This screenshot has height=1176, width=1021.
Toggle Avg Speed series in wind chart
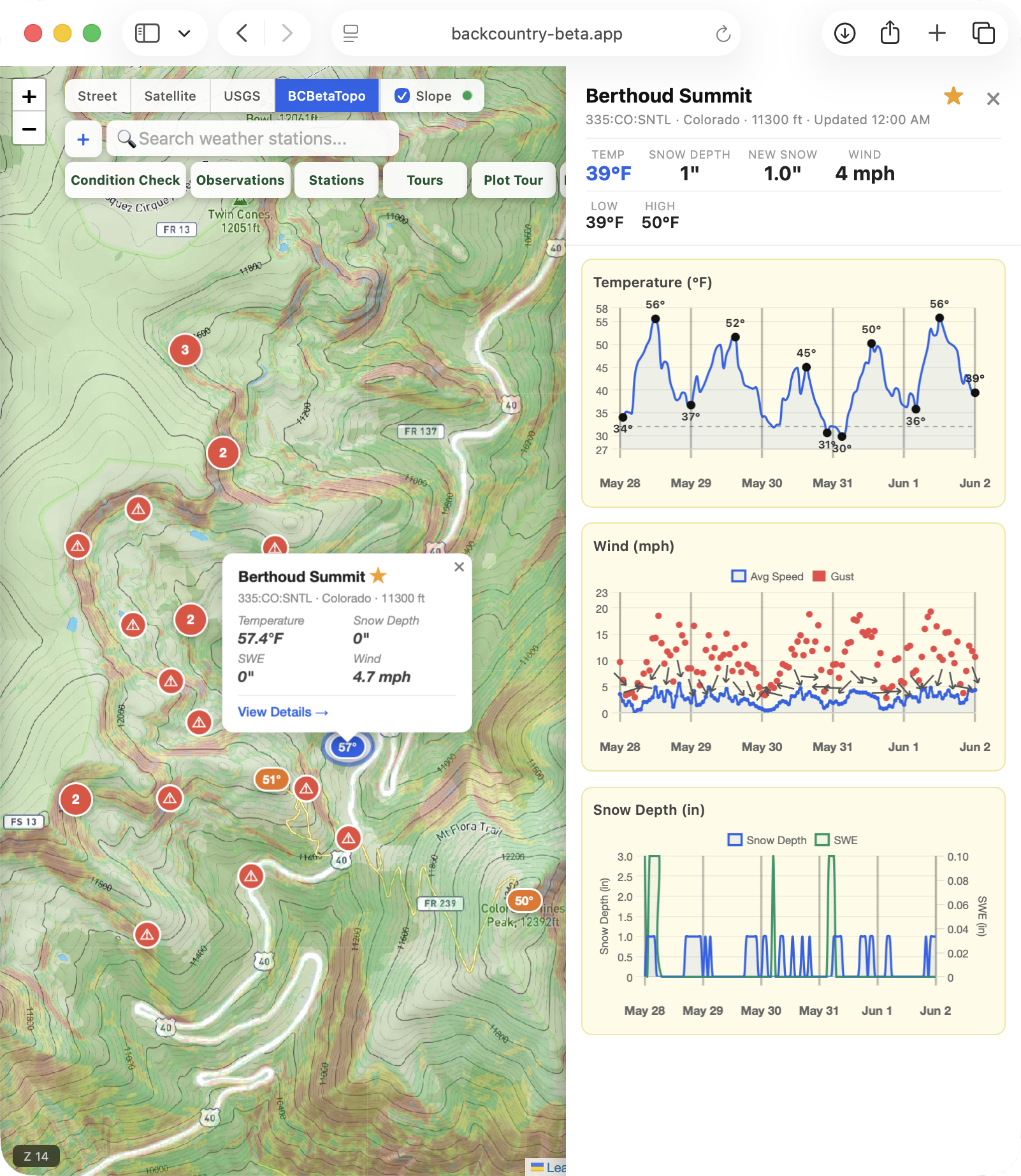767,577
